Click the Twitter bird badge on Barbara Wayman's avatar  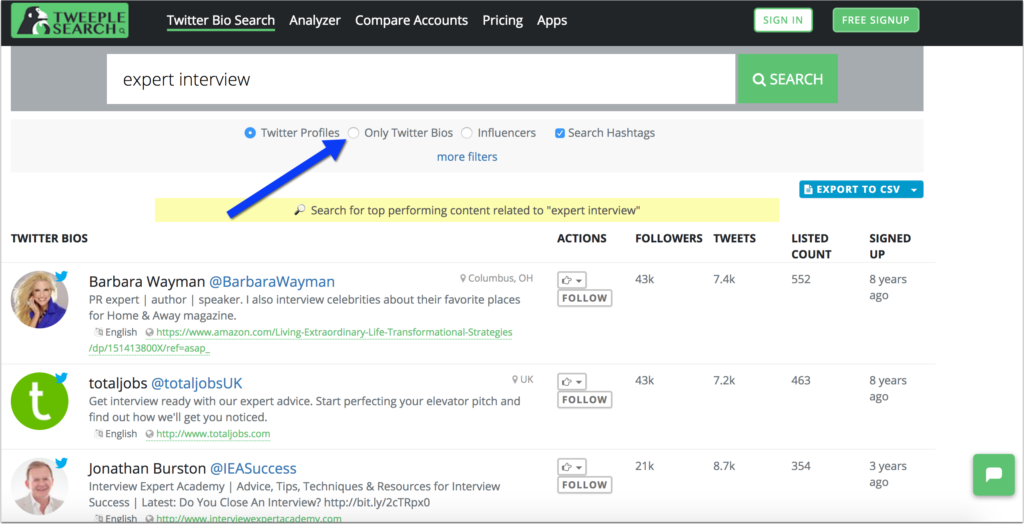click(x=61, y=276)
